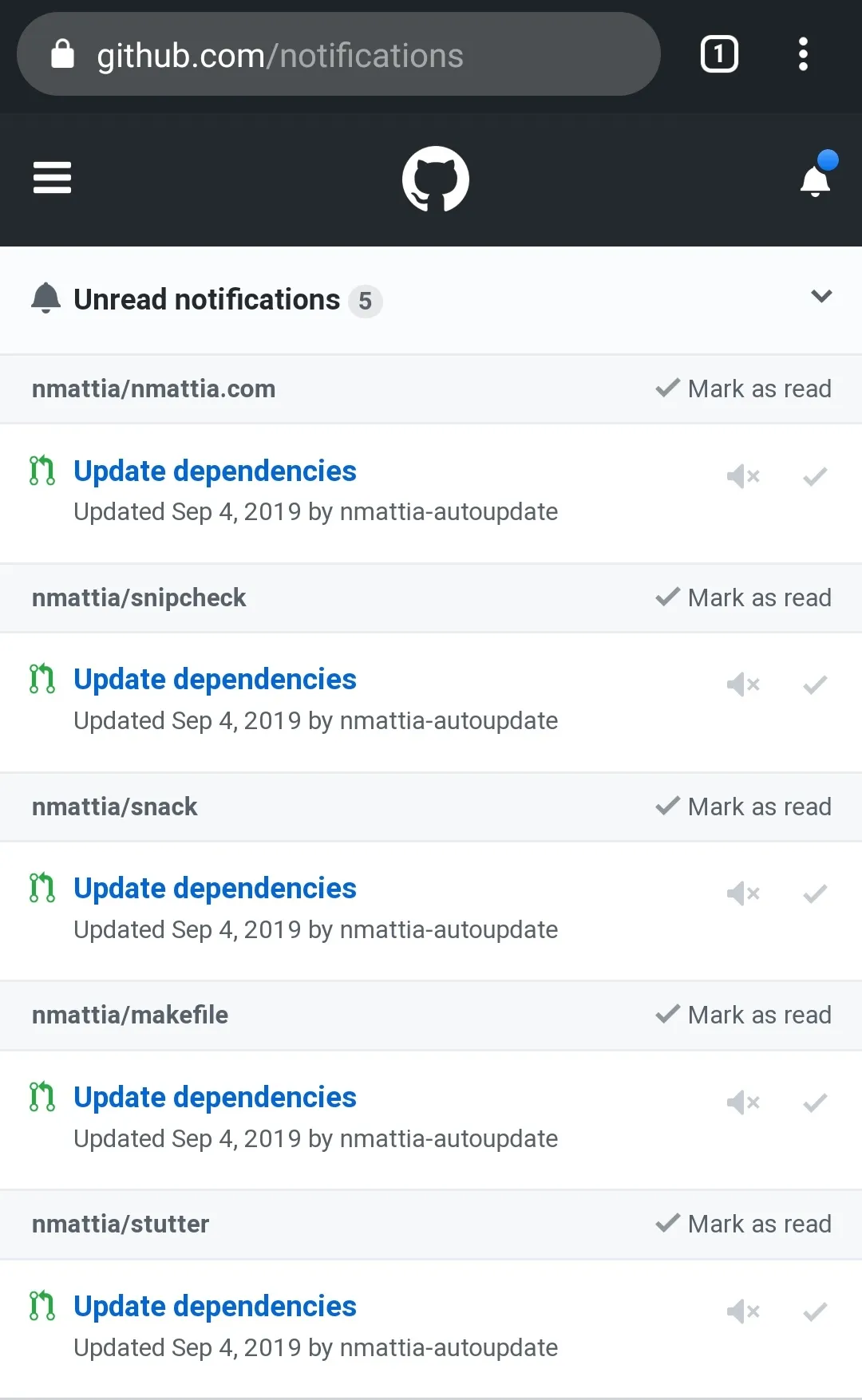Mark the snipcheck pull request as read
Viewport: 862px width, 1400px height.
[815, 684]
